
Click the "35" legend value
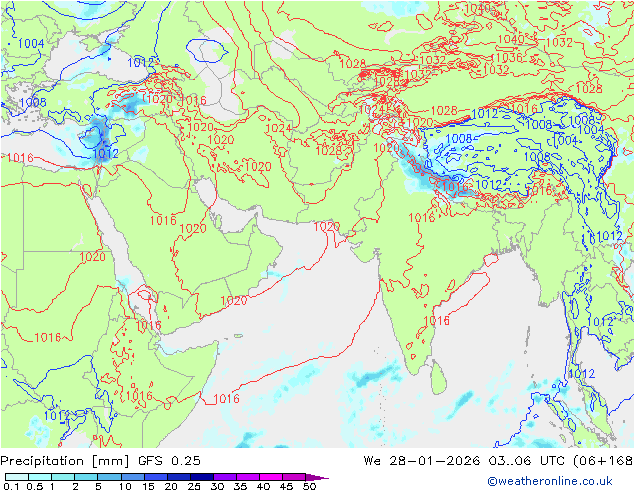tap(240, 486)
